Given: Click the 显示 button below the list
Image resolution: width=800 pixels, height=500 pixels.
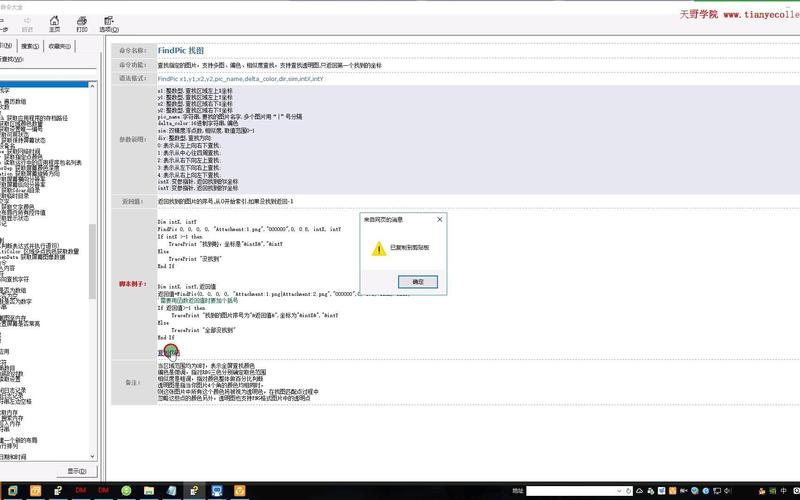Looking at the screenshot, I should [76, 470].
